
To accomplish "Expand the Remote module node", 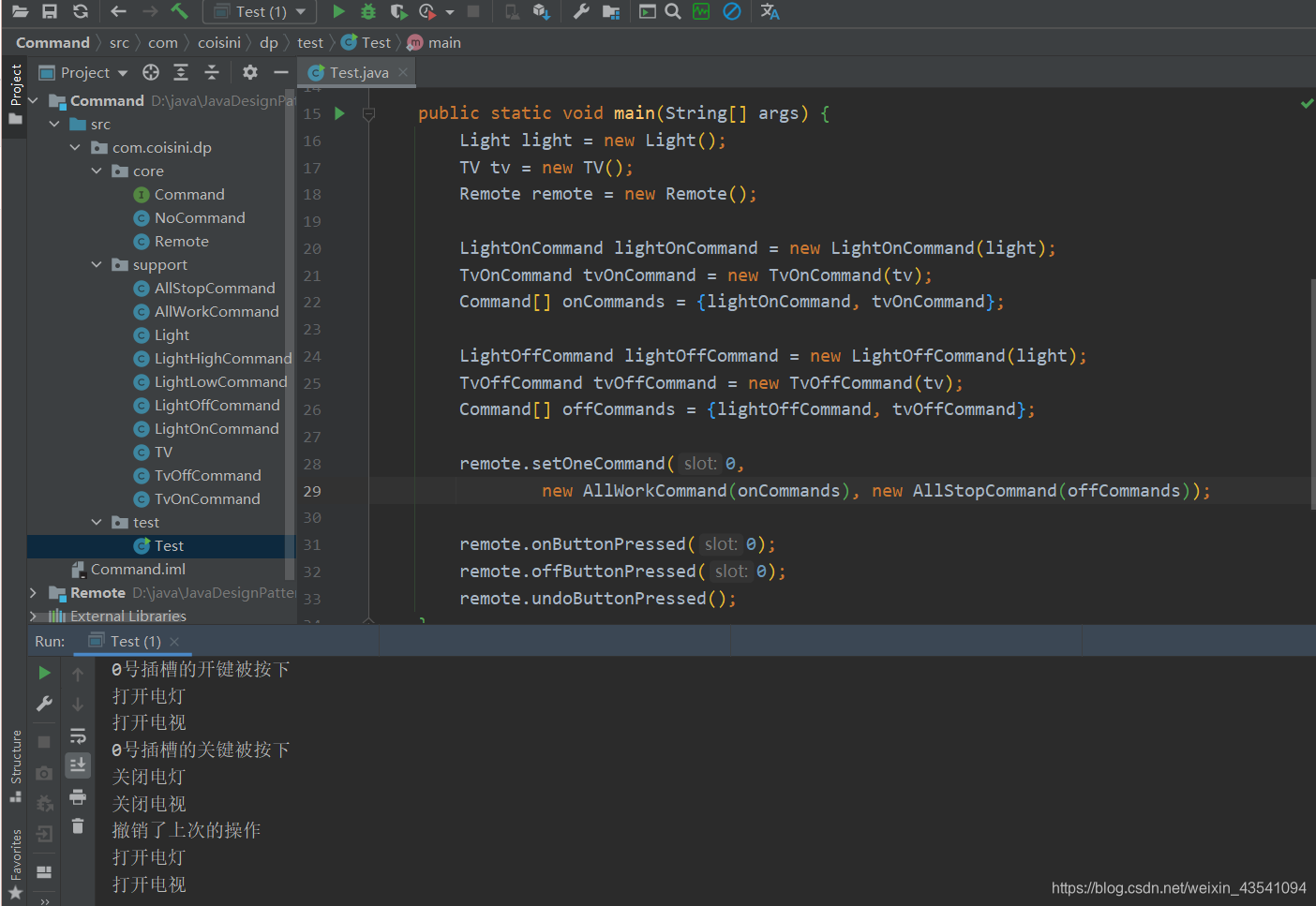I will tap(34, 592).
